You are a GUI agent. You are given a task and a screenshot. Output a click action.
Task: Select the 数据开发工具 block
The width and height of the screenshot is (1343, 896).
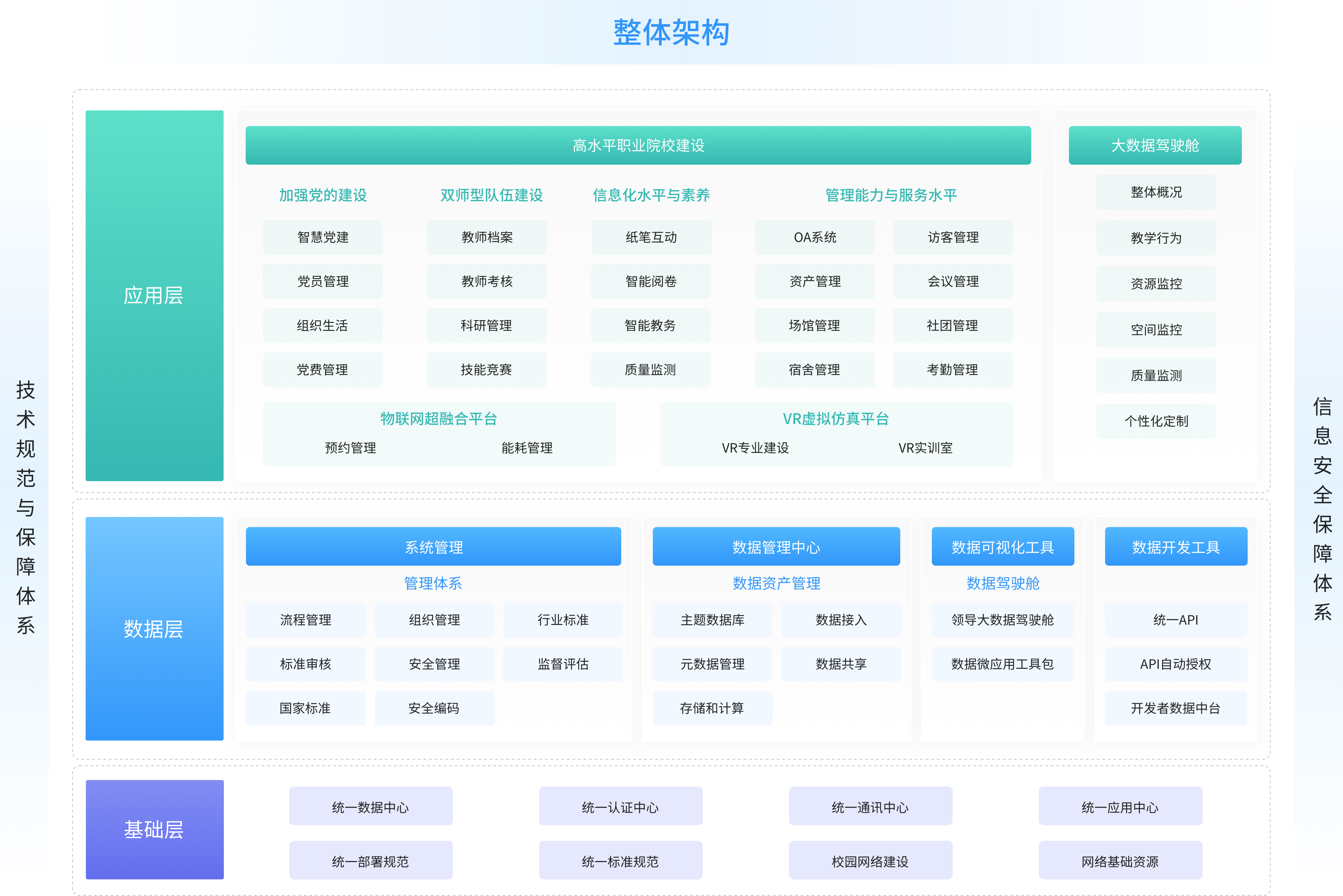1176,546
